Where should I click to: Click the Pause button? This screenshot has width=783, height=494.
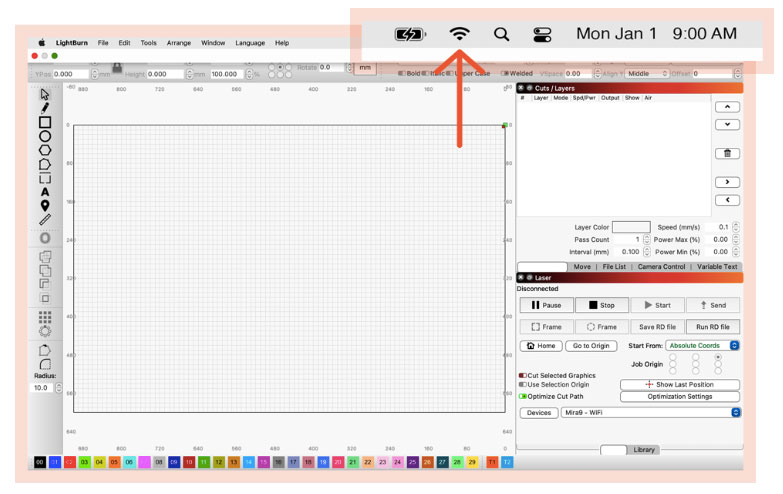click(546, 305)
